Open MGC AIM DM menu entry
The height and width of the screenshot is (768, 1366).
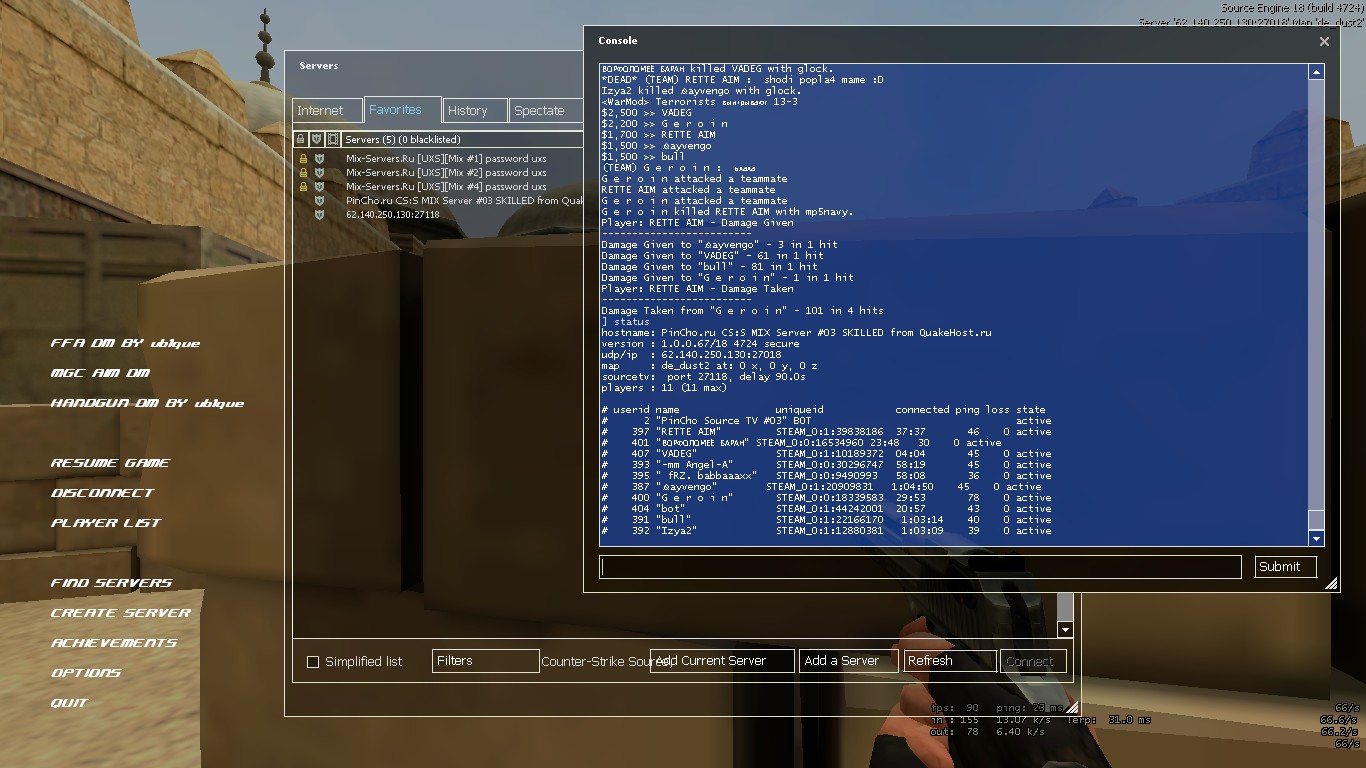[x=100, y=373]
